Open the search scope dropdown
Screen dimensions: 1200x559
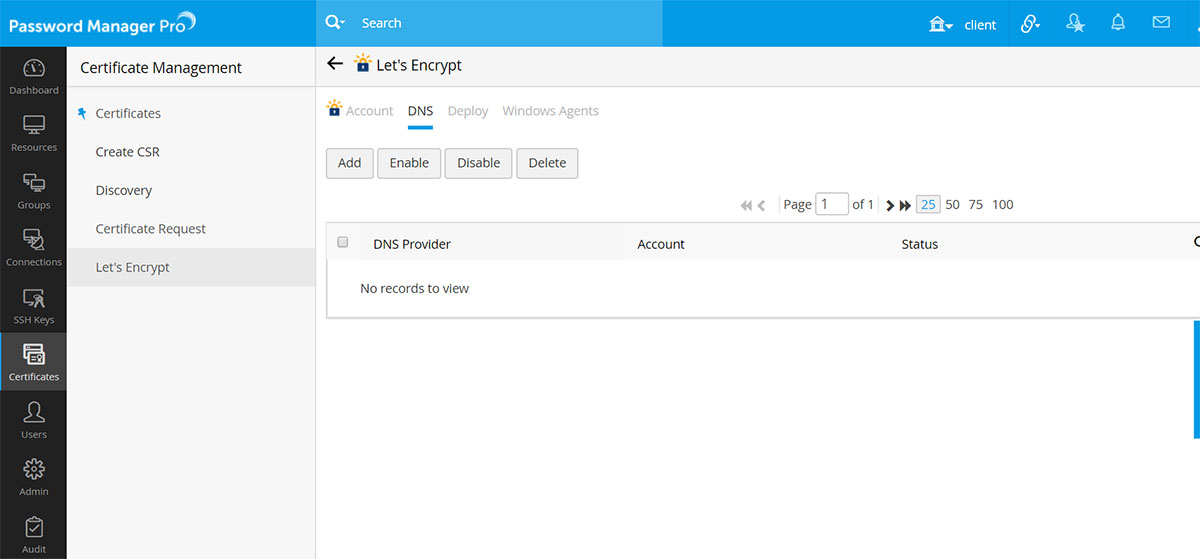click(x=335, y=23)
